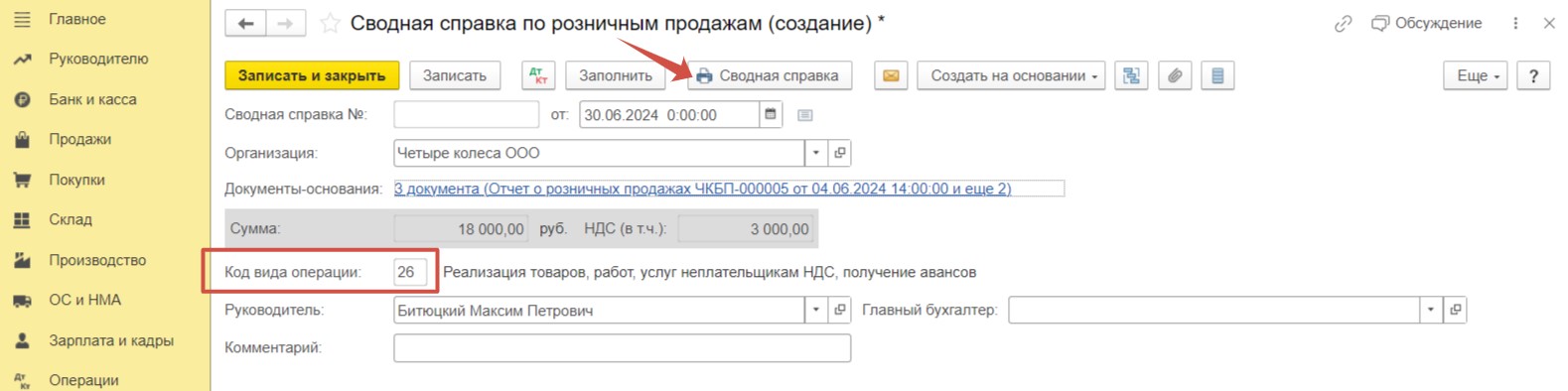Go to the Главное section
The width and height of the screenshot is (1568, 391).
(x=76, y=19)
